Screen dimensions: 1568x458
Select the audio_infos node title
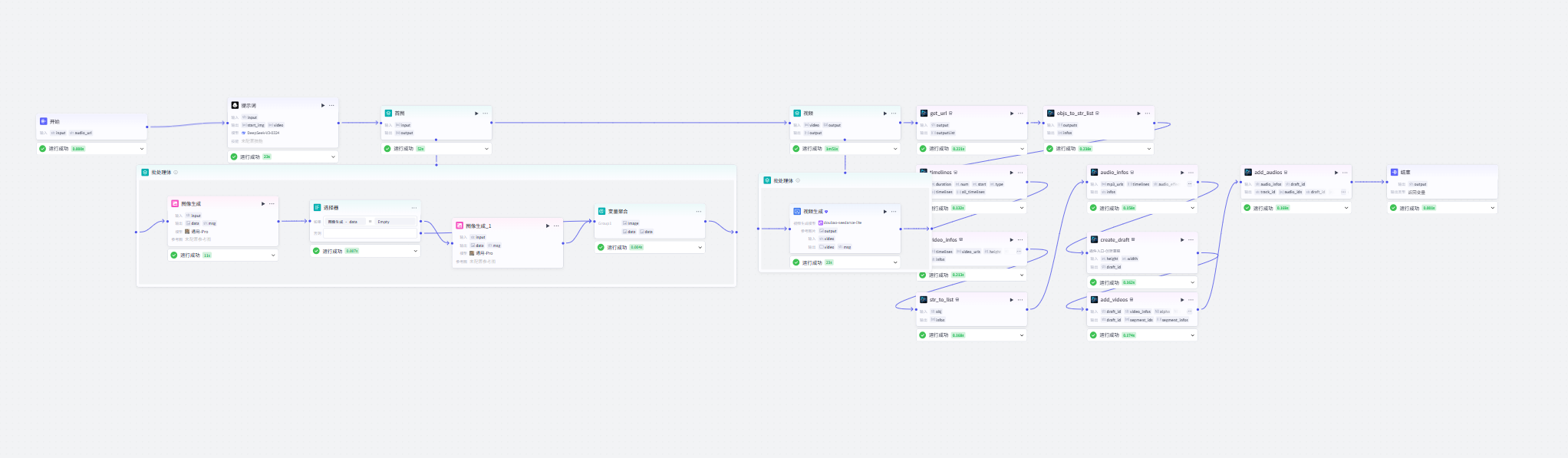point(1114,173)
